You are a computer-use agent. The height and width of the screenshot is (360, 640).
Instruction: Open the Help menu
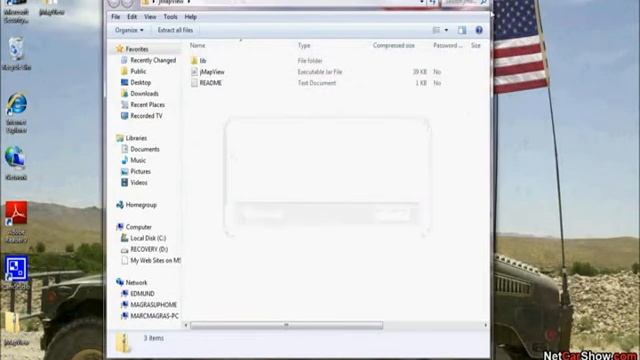click(x=190, y=17)
